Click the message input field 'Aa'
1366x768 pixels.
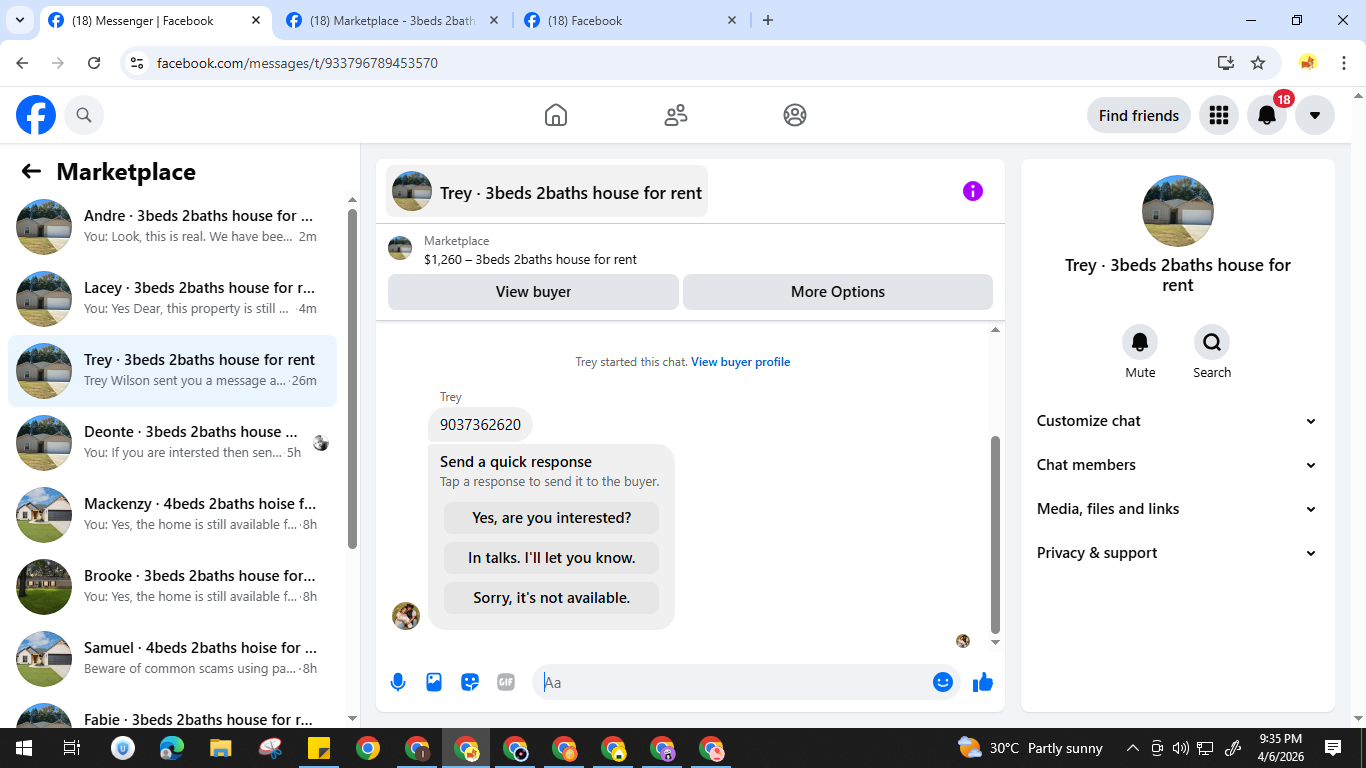pyautogui.click(x=730, y=682)
